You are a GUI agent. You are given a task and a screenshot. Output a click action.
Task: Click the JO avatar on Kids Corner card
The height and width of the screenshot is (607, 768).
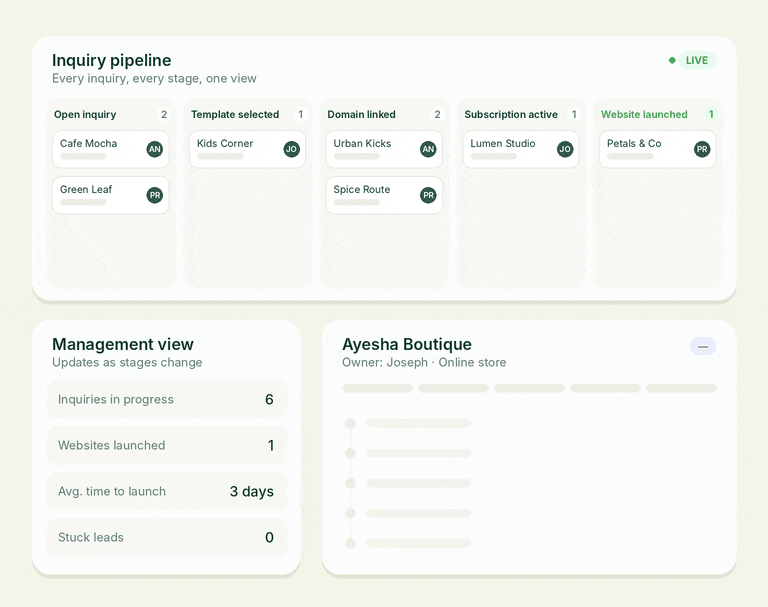click(x=291, y=149)
